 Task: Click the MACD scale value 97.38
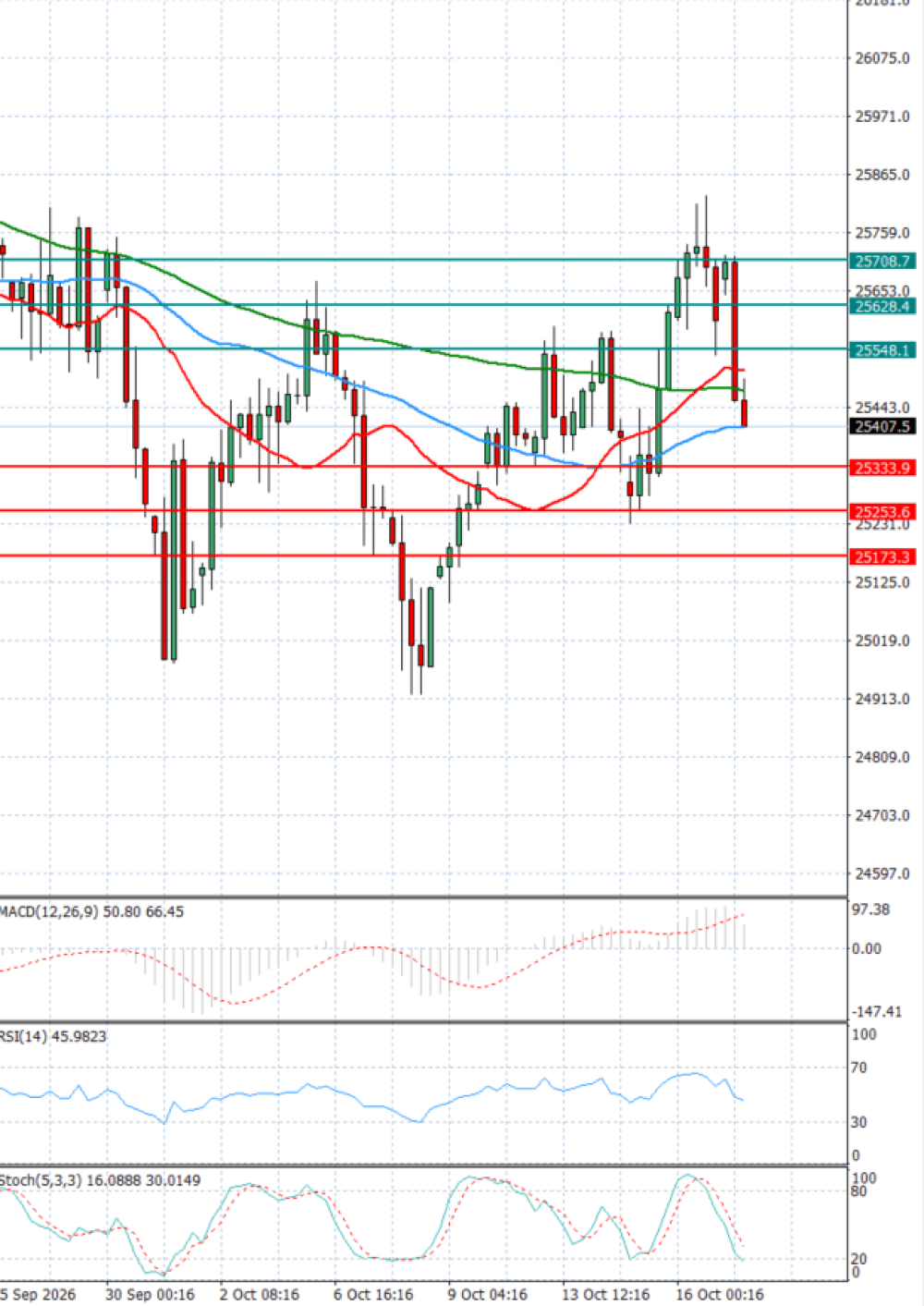(x=870, y=909)
